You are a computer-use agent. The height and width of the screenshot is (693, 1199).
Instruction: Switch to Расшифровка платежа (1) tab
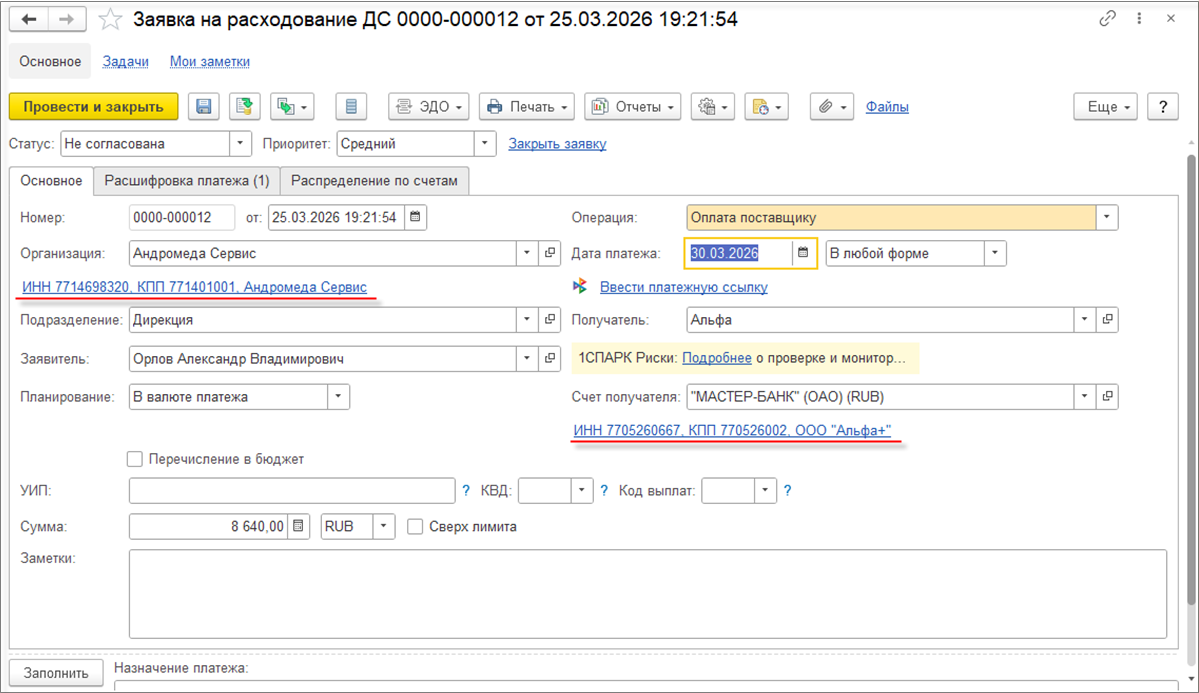click(x=186, y=181)
